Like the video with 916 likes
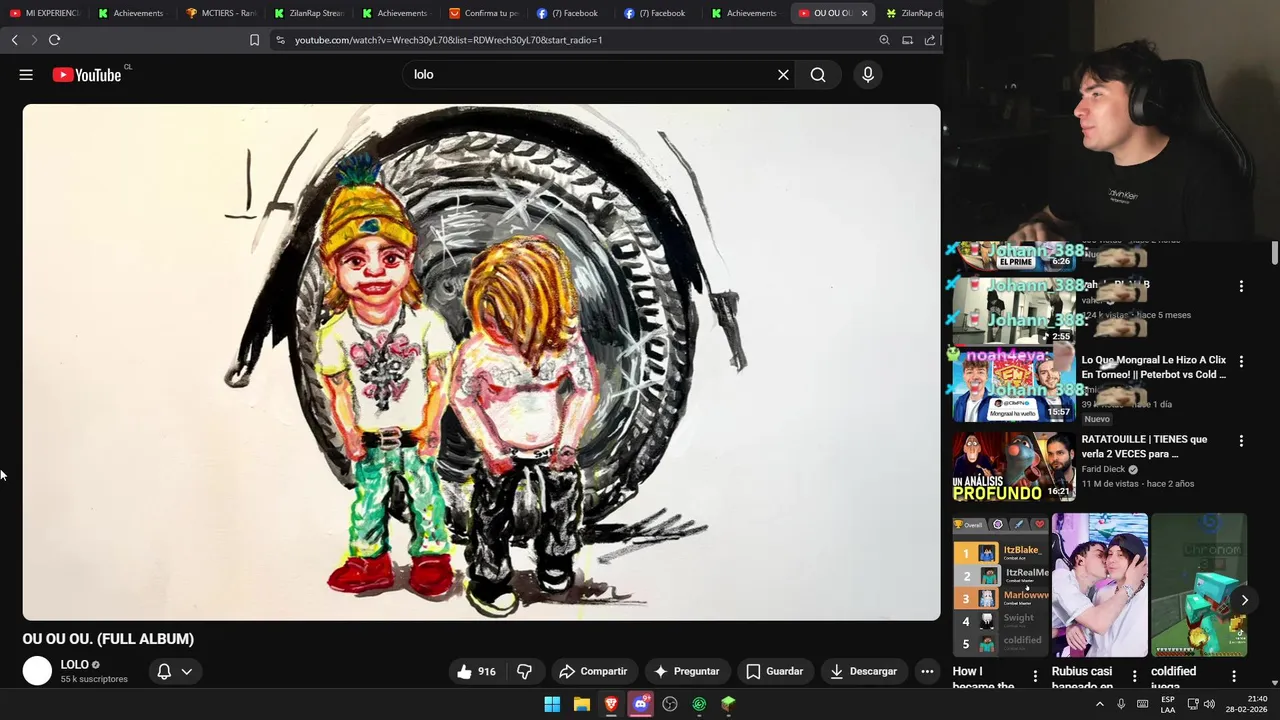Screen dimensions: 1280x720 (477, 671)
